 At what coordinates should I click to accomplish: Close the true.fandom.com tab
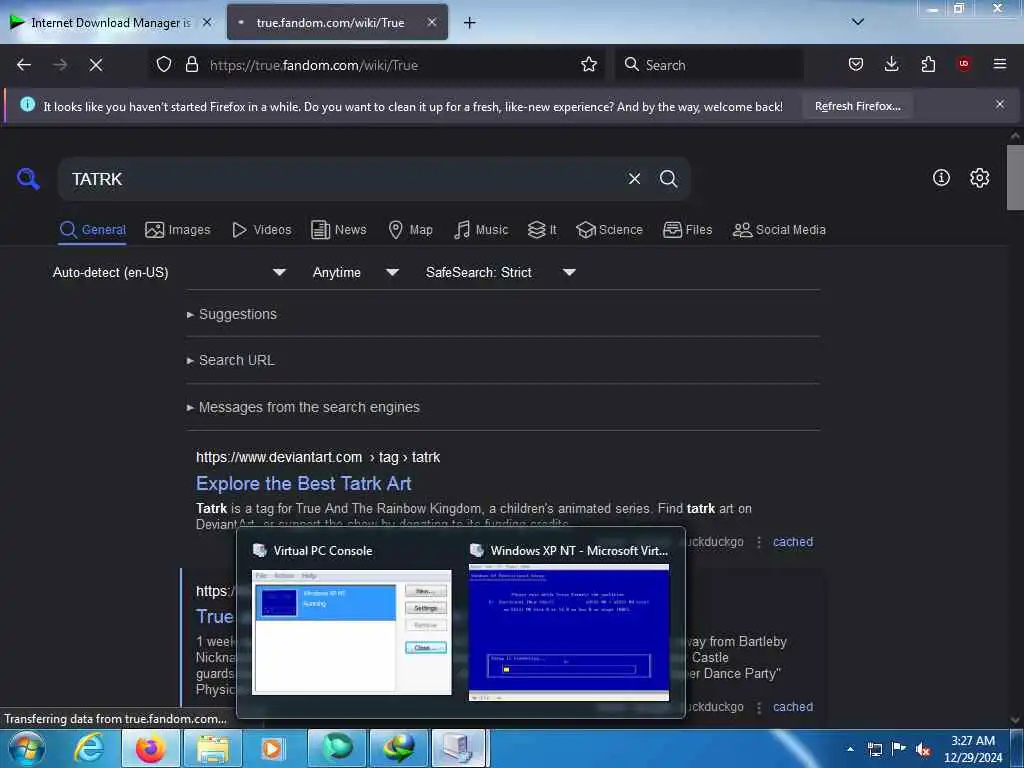click(432, 22)
